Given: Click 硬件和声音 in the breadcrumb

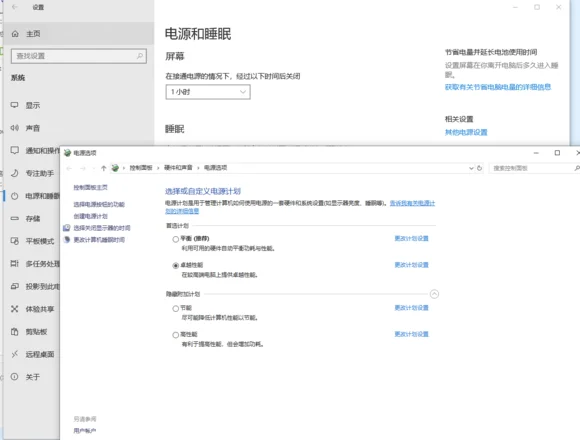Looking at the screenshot, I should coord(178,168).
